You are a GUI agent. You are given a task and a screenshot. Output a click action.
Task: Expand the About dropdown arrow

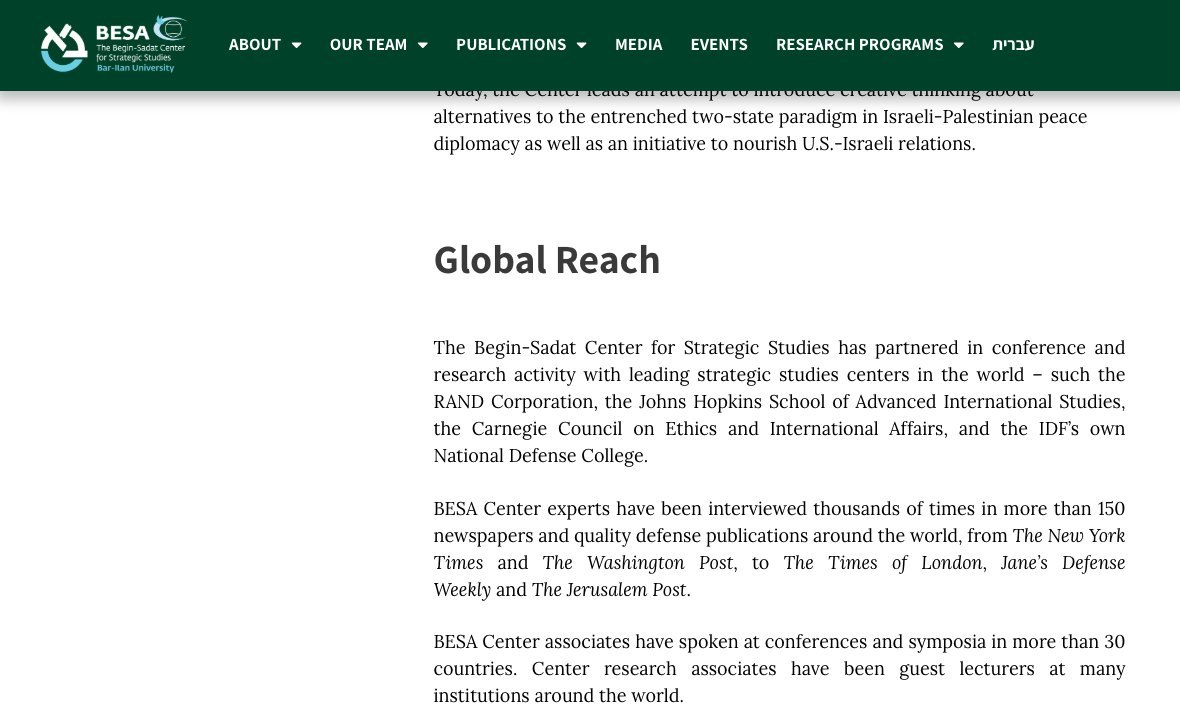point(297,45)
